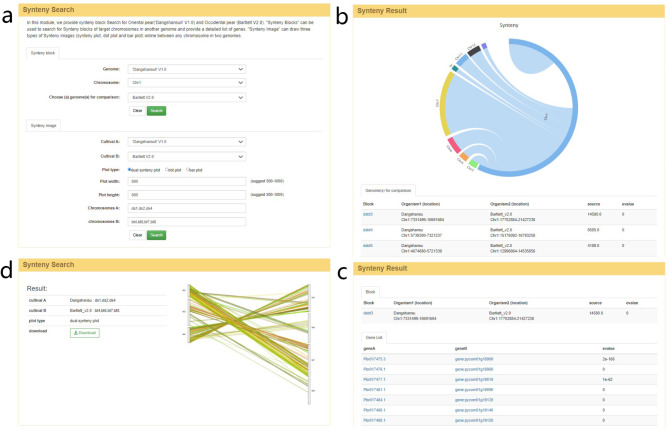Click the light green arc in the chord diagram
669x429 pixels.
tap(473, 163)
